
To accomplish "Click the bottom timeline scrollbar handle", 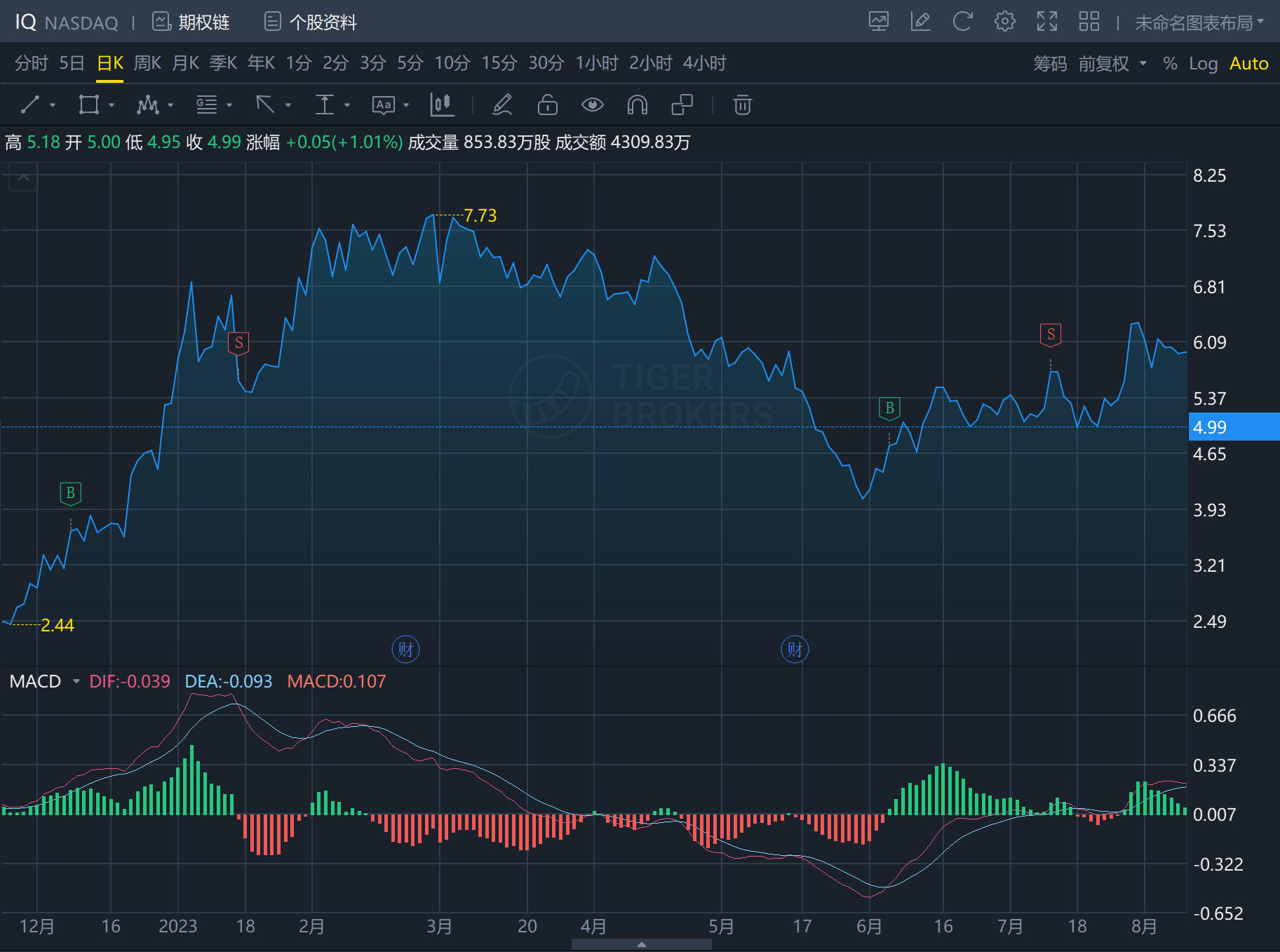I will tap(641, 944).
